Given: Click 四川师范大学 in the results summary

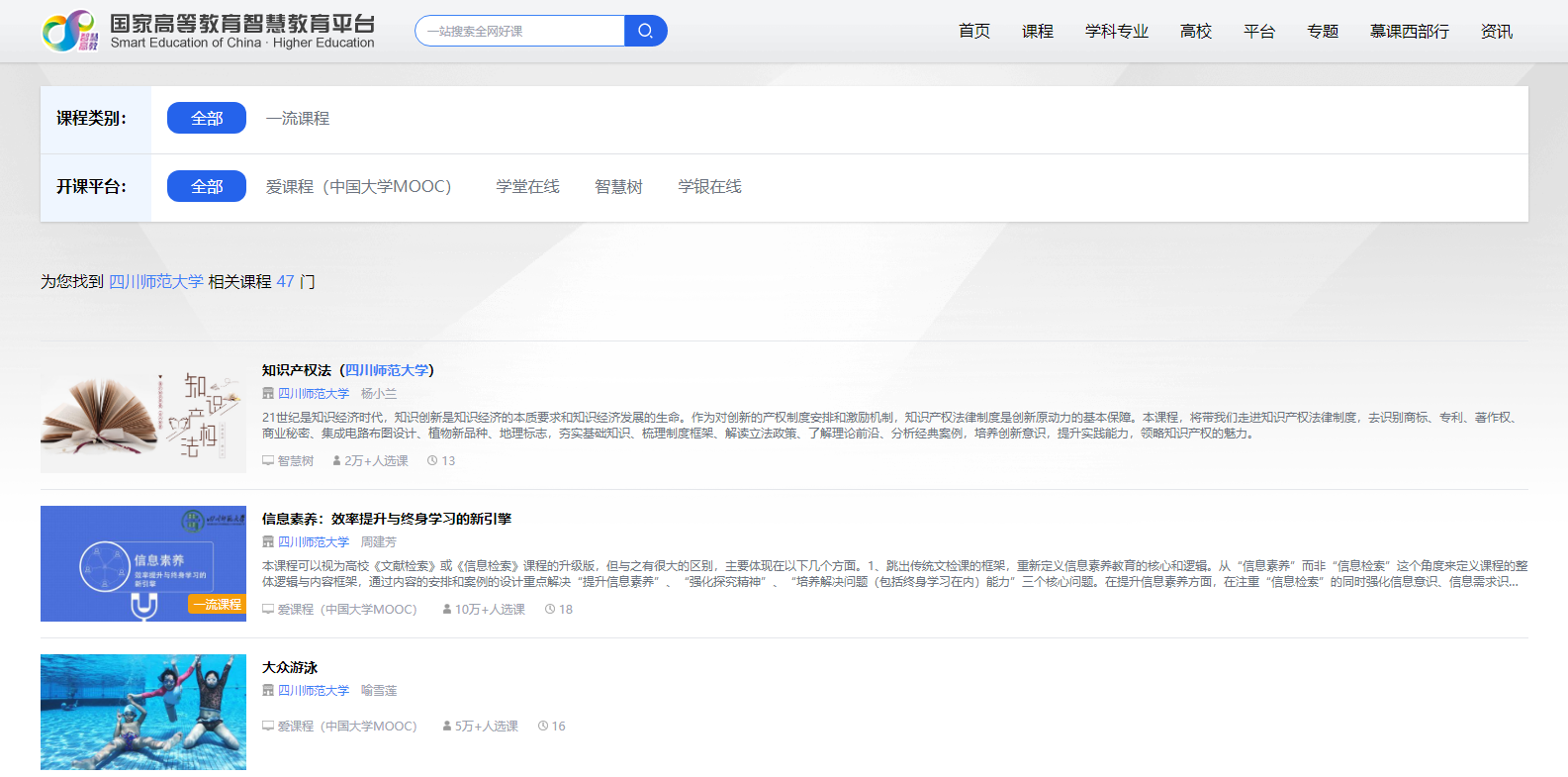Looking at the screenshot, I should [x=156, y=282].
